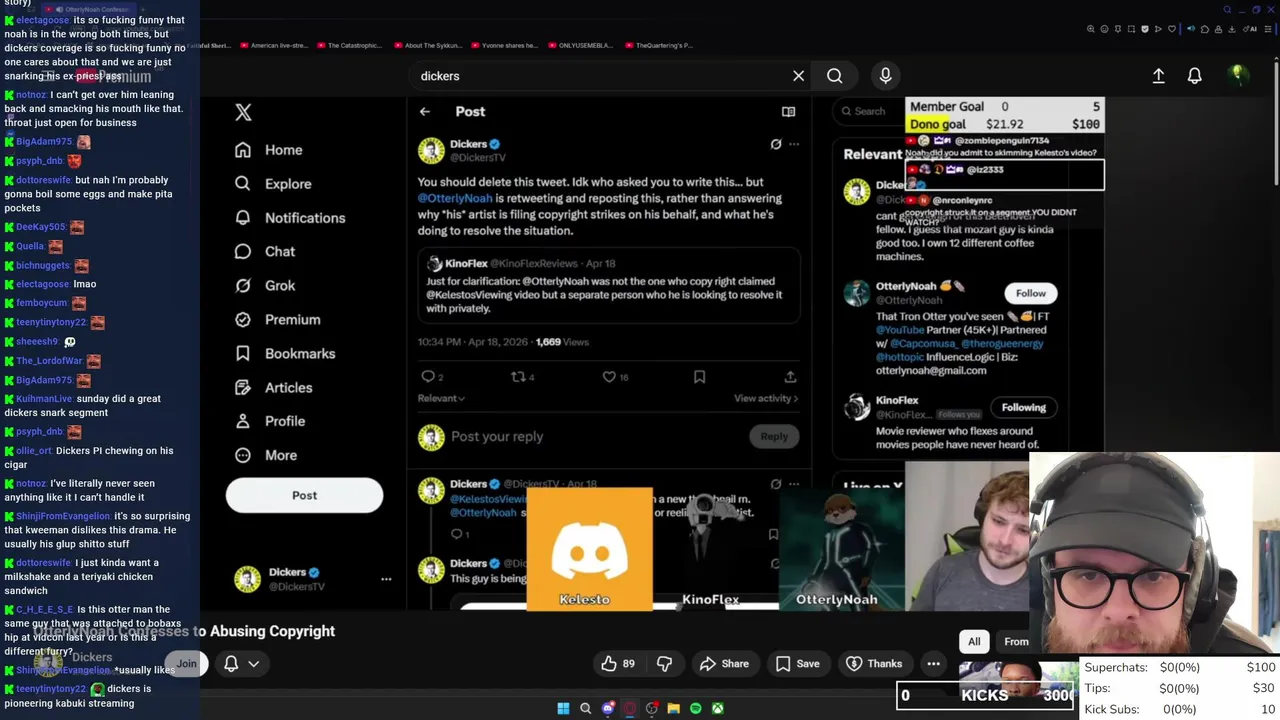Click the Grok icon on Dickers' tweet

[x=775, y=144]
